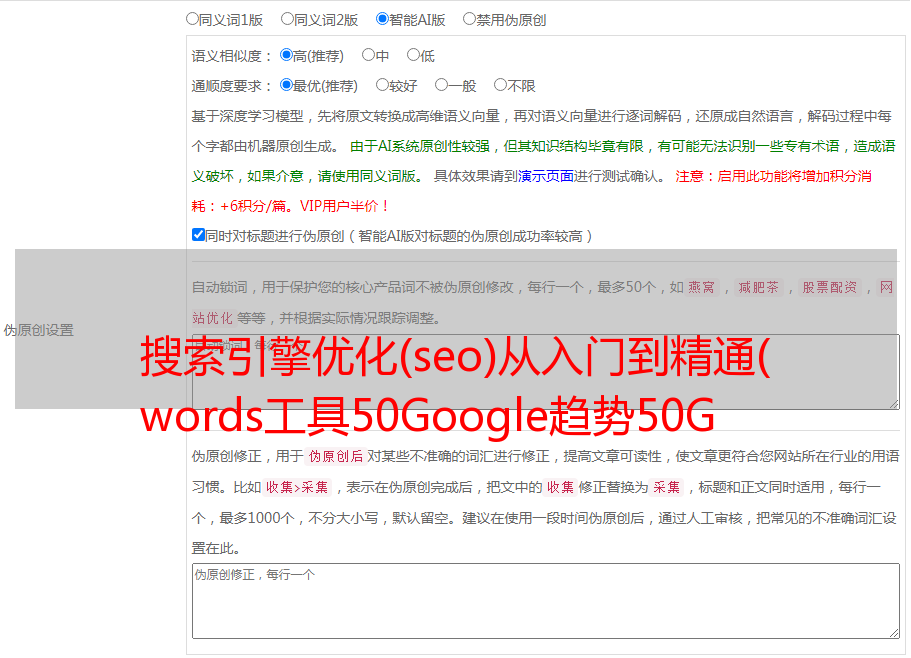Screen dimensions: 911x658
Task: Set 语义相似度 to 中
Action: [x=368, y=55]
